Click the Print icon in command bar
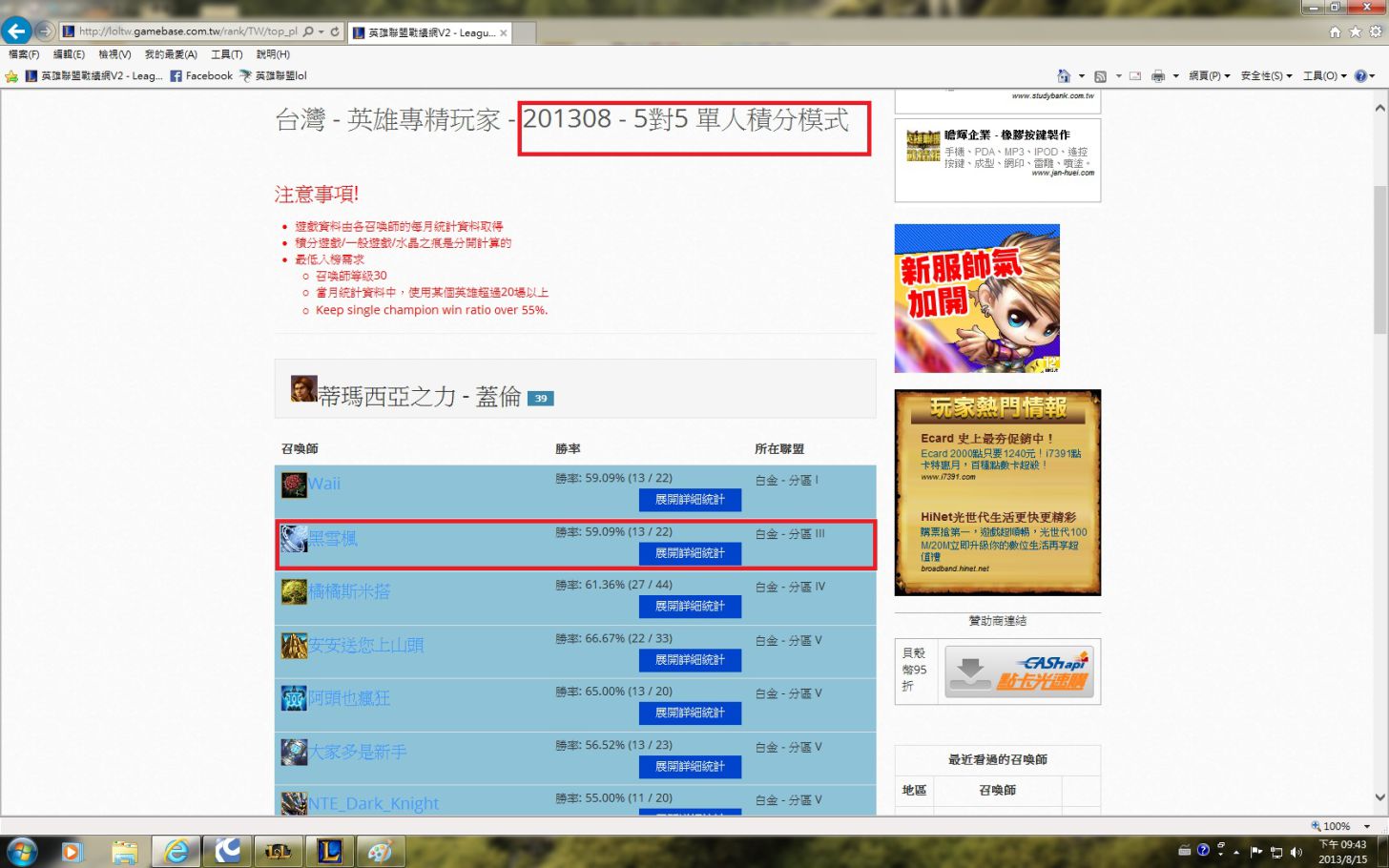Screen dimensions: 1389x868 tap(1158, 76)
